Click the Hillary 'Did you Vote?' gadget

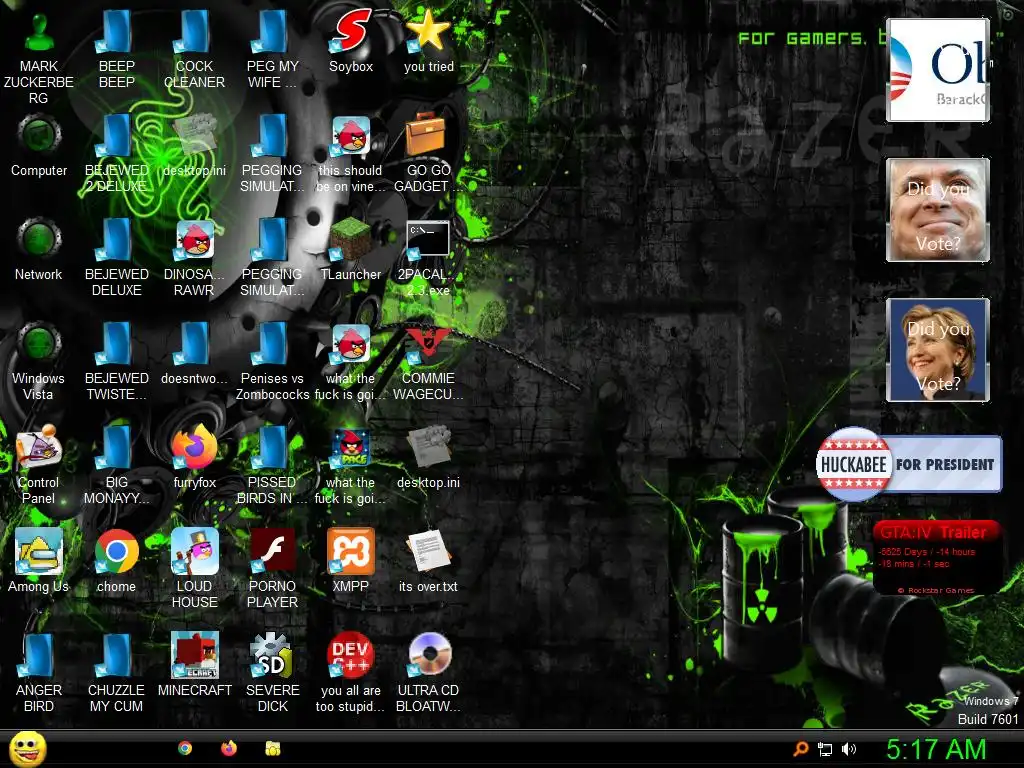tap(938, 349)
